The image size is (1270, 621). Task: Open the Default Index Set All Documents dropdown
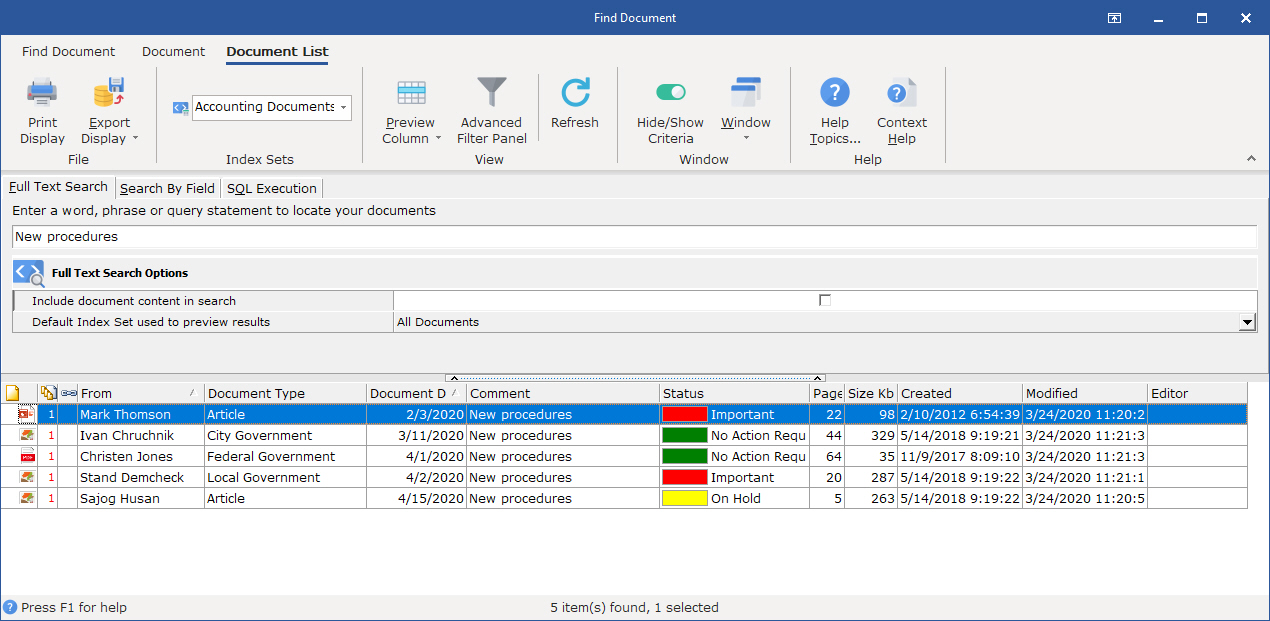(x=1247, y=322)
